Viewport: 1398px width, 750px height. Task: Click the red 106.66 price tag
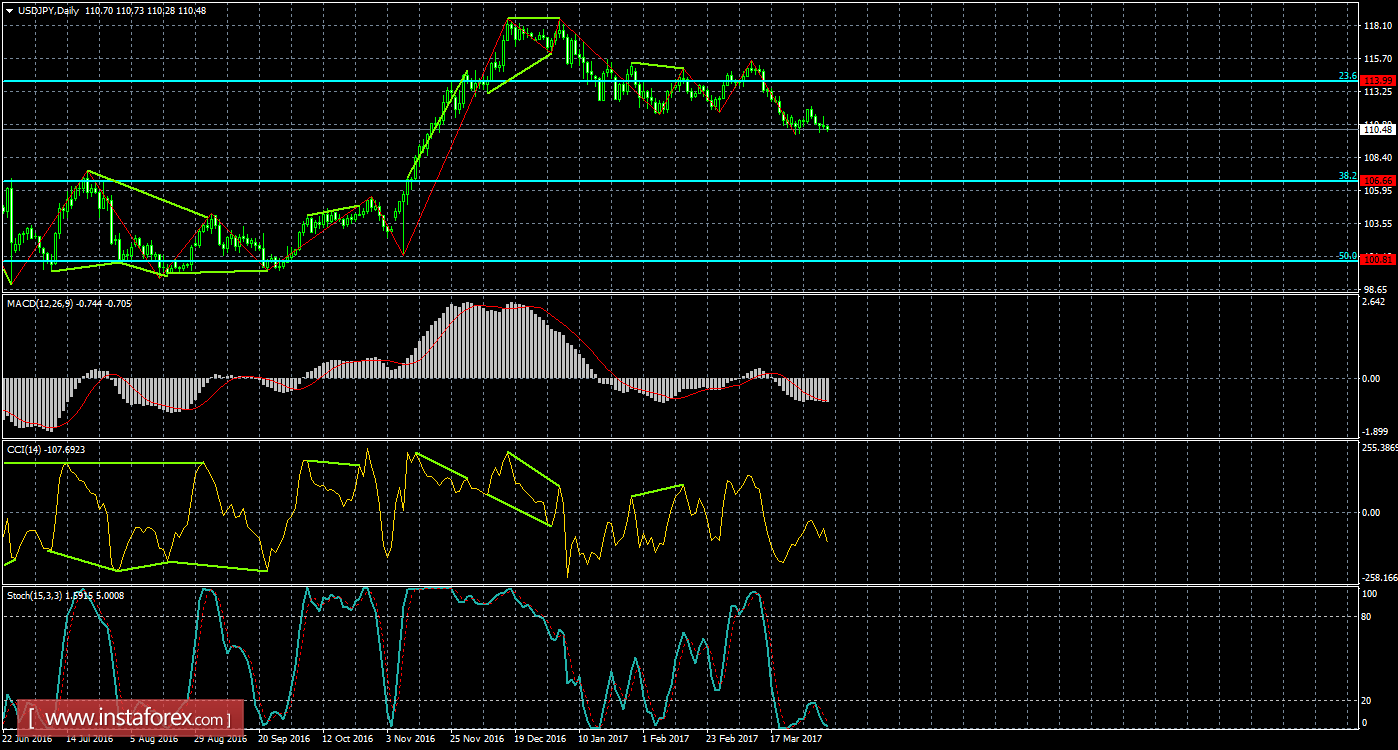click(x=1379, y=181)
